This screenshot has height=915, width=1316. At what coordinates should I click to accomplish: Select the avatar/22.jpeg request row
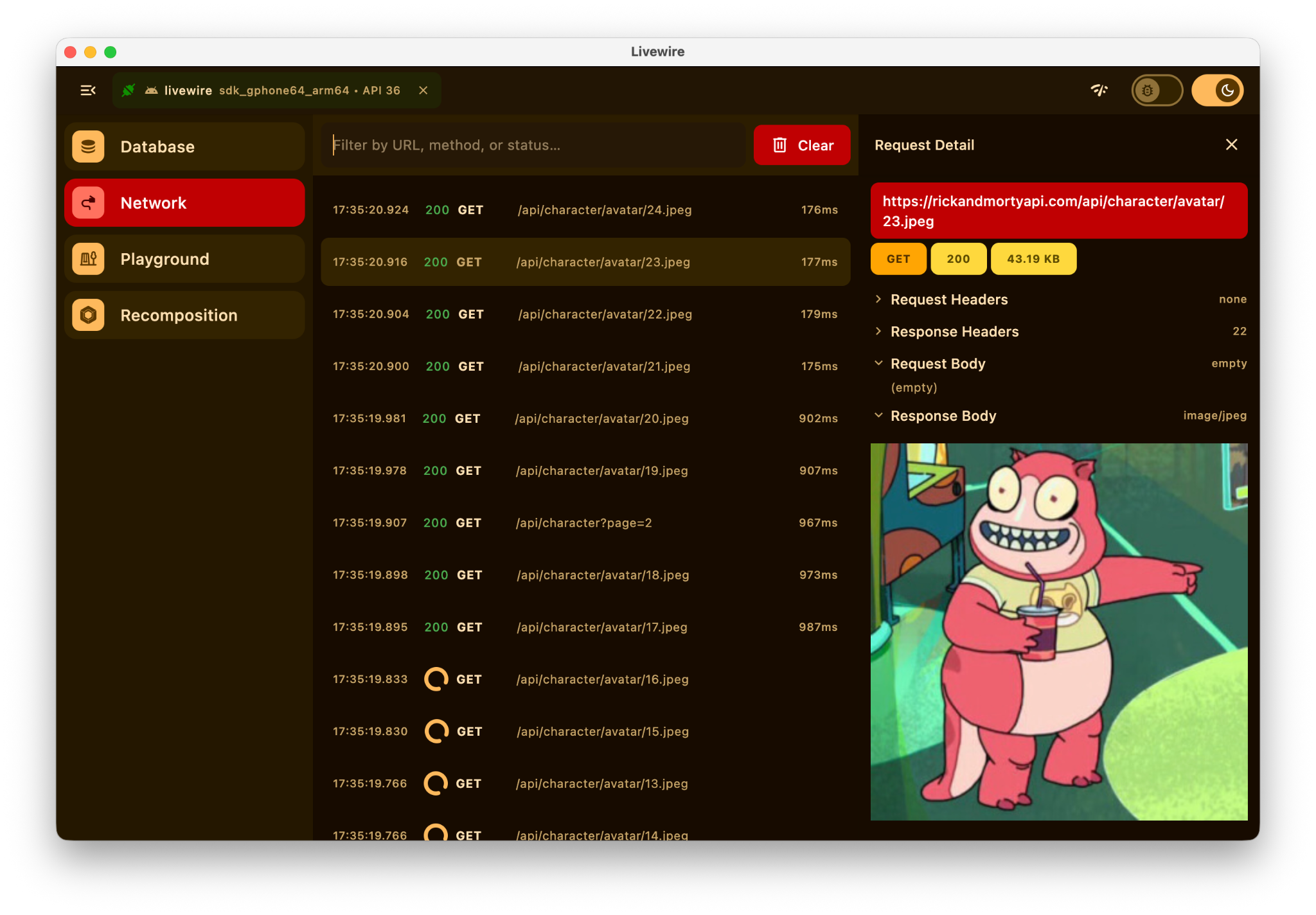coord(585,314)
